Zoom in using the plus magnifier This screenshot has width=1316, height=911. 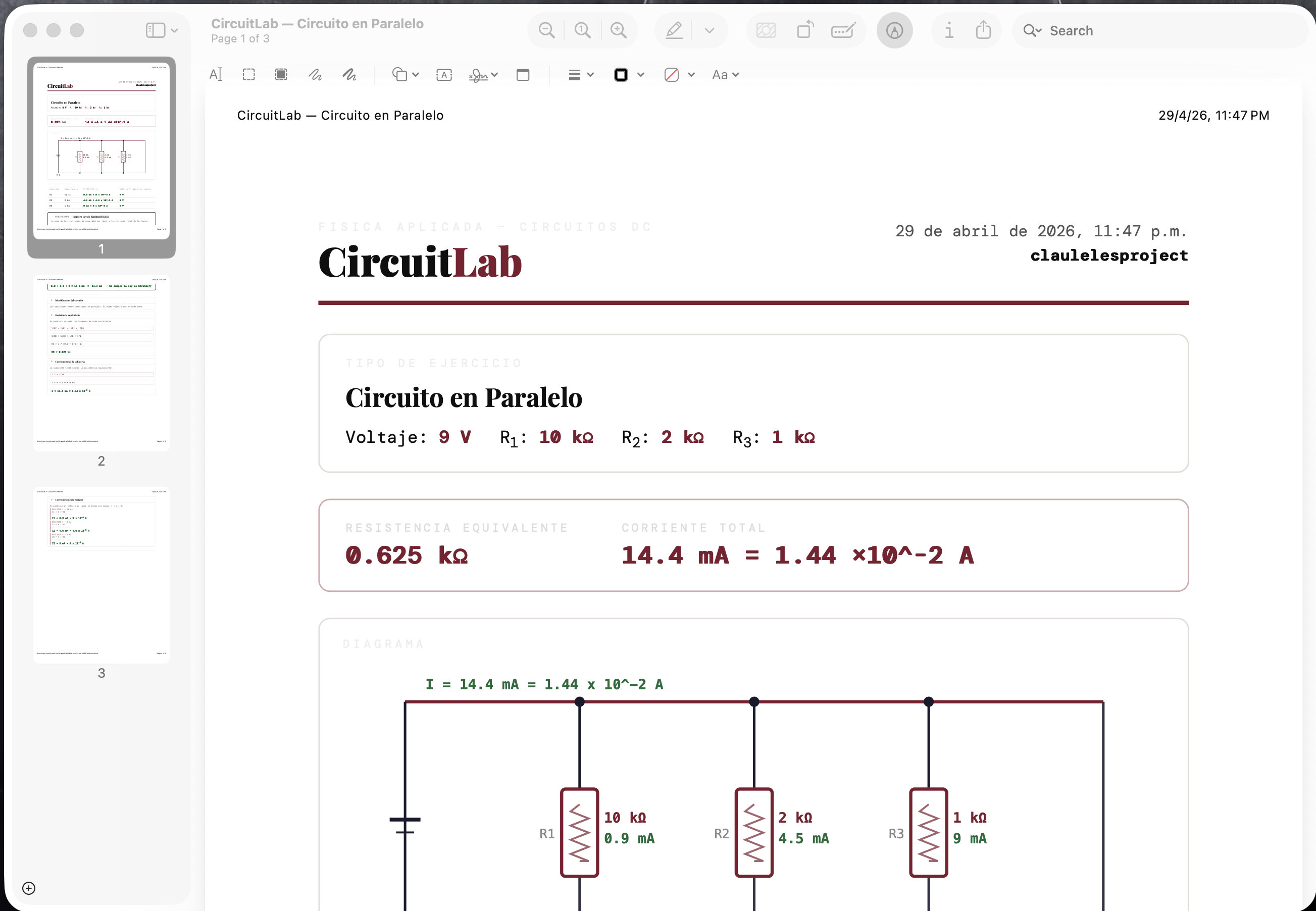[x=619, y=30]
